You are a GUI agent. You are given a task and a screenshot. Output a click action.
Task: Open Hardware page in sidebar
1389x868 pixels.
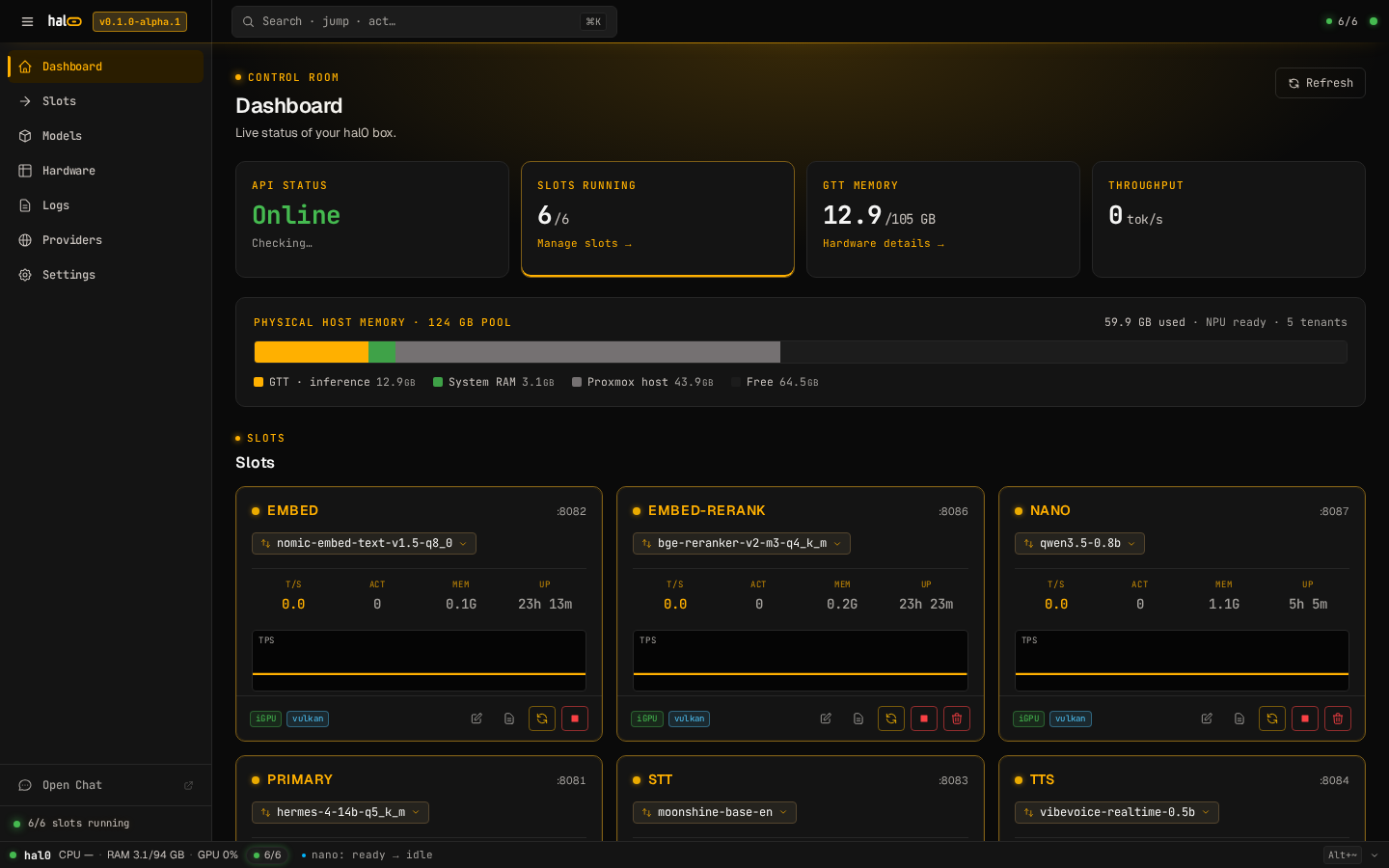(105, 171)
